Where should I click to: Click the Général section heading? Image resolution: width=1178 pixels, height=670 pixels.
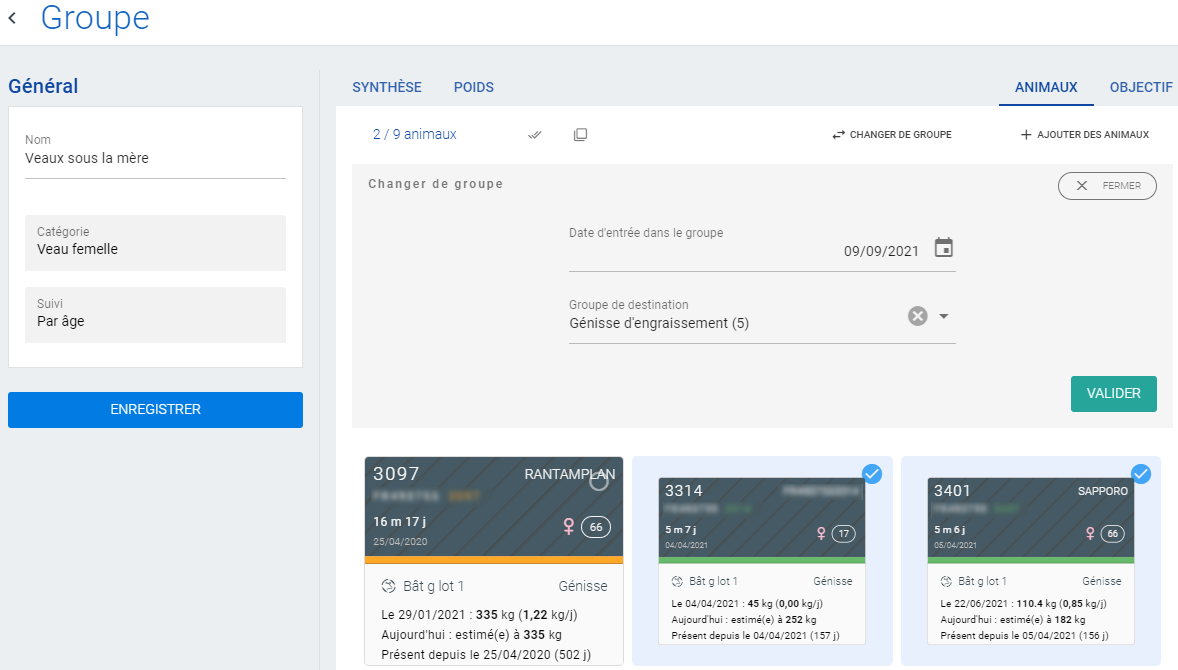[x=44, y=86]
